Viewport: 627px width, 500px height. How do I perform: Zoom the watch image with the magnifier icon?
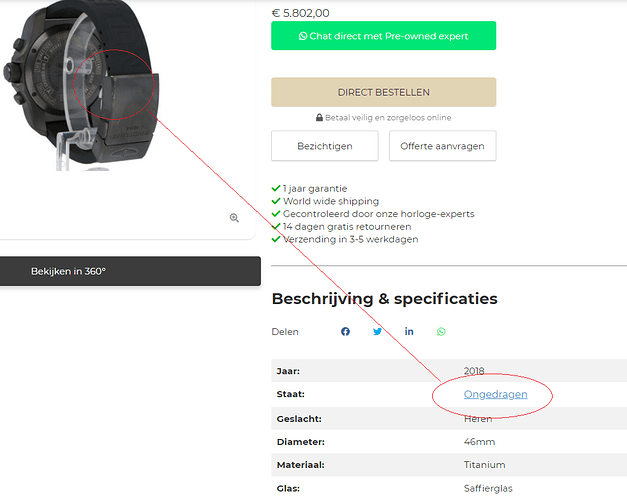[x=234, y=217]
